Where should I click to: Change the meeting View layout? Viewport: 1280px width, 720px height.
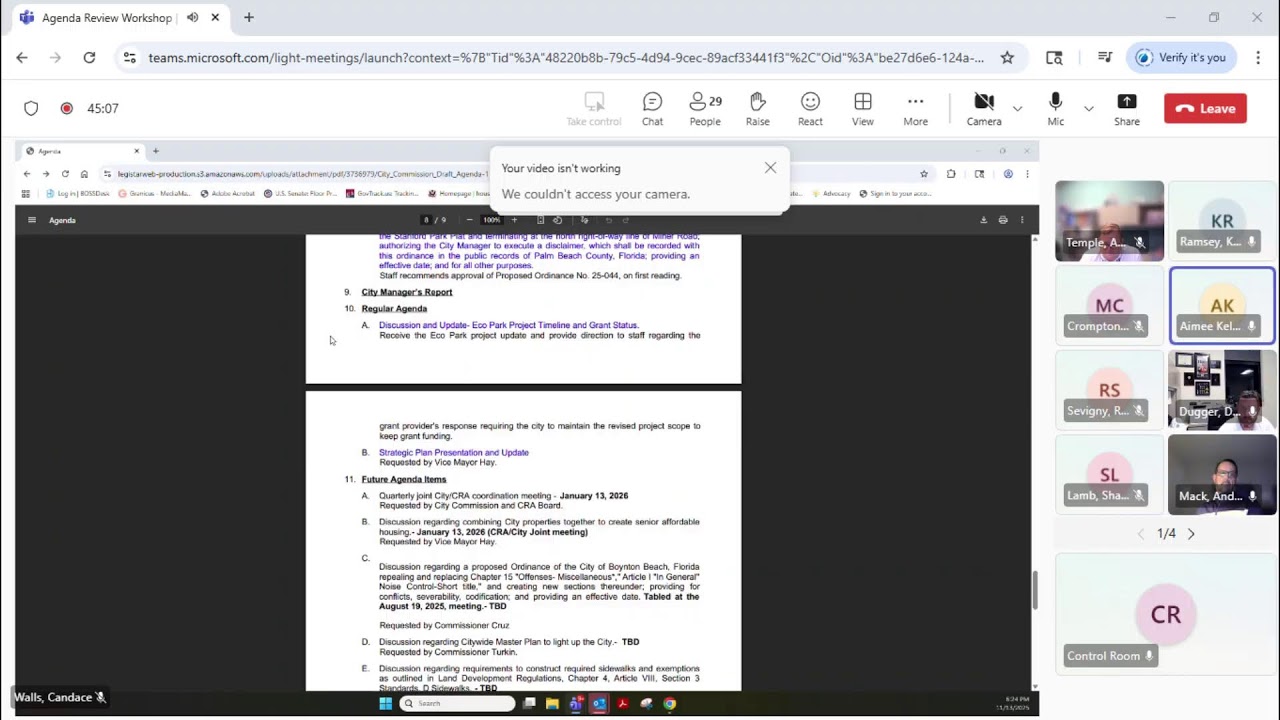862,109
